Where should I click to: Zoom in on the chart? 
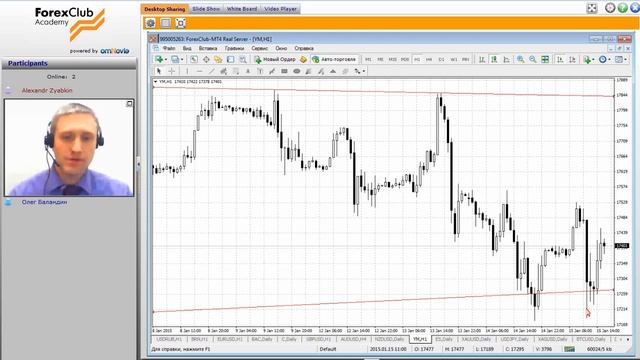pos(520,60)
